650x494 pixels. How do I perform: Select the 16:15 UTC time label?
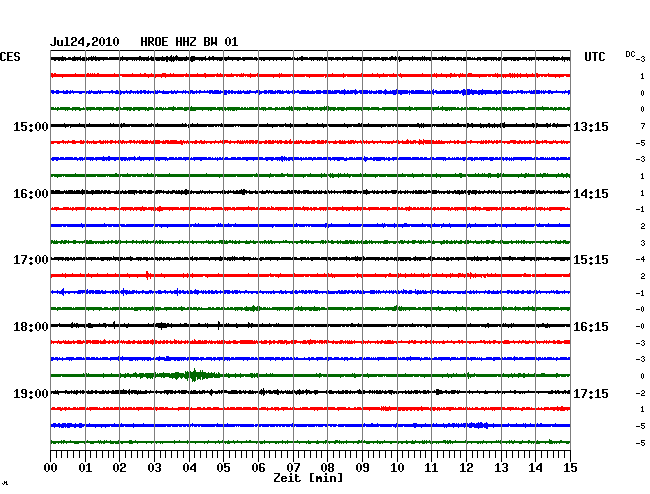click(591, 327)
